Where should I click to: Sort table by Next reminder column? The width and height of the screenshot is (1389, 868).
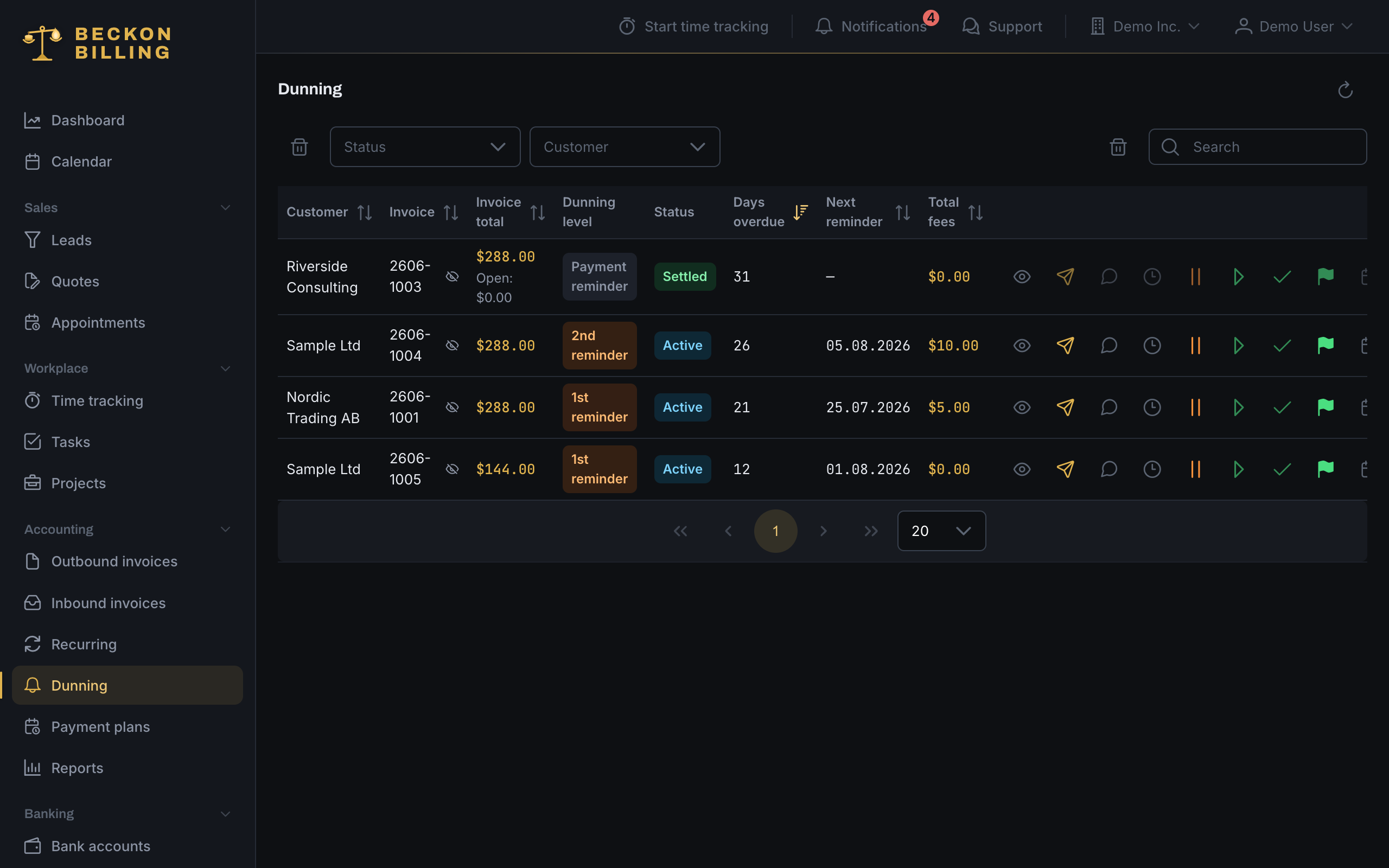tap(868, 213)
